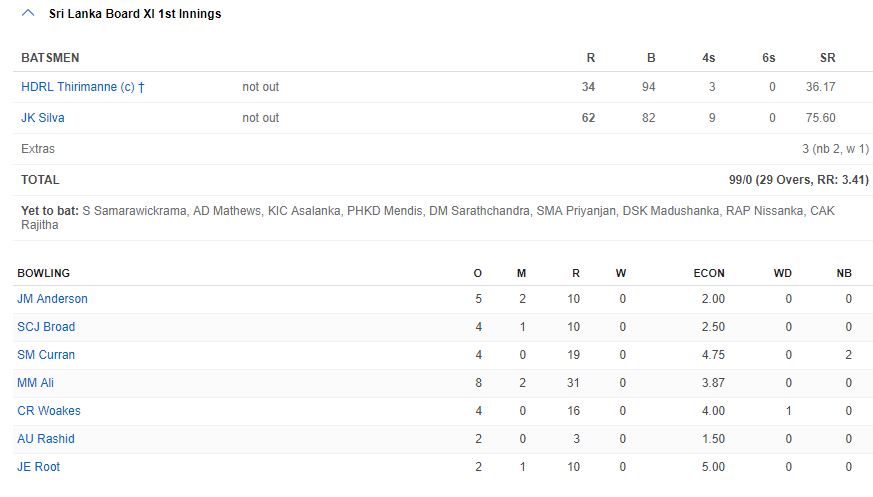Click SM Curran bowler link

(x=46, y=355)
